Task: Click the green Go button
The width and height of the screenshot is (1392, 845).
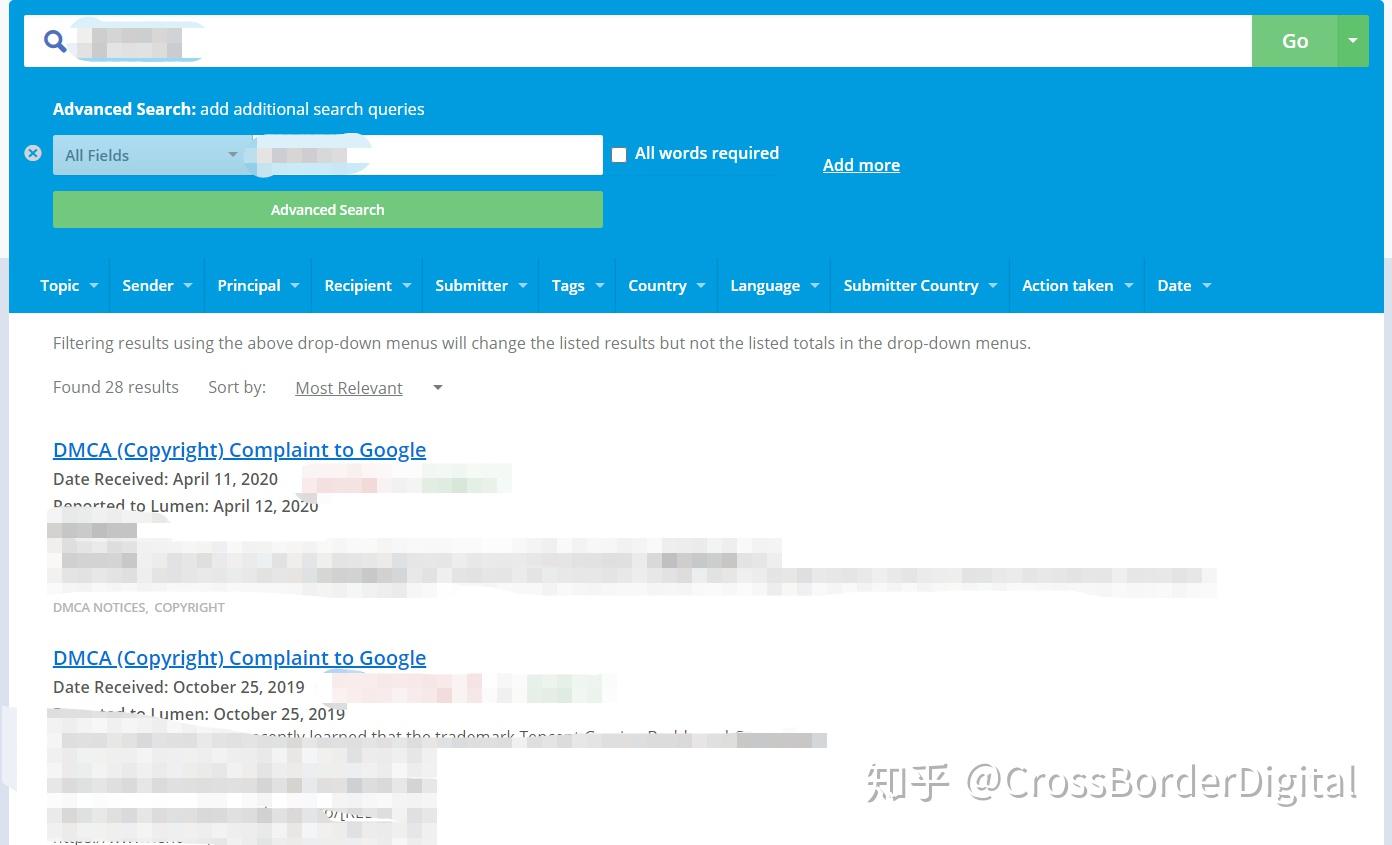Action: [x=1294, y=41]
